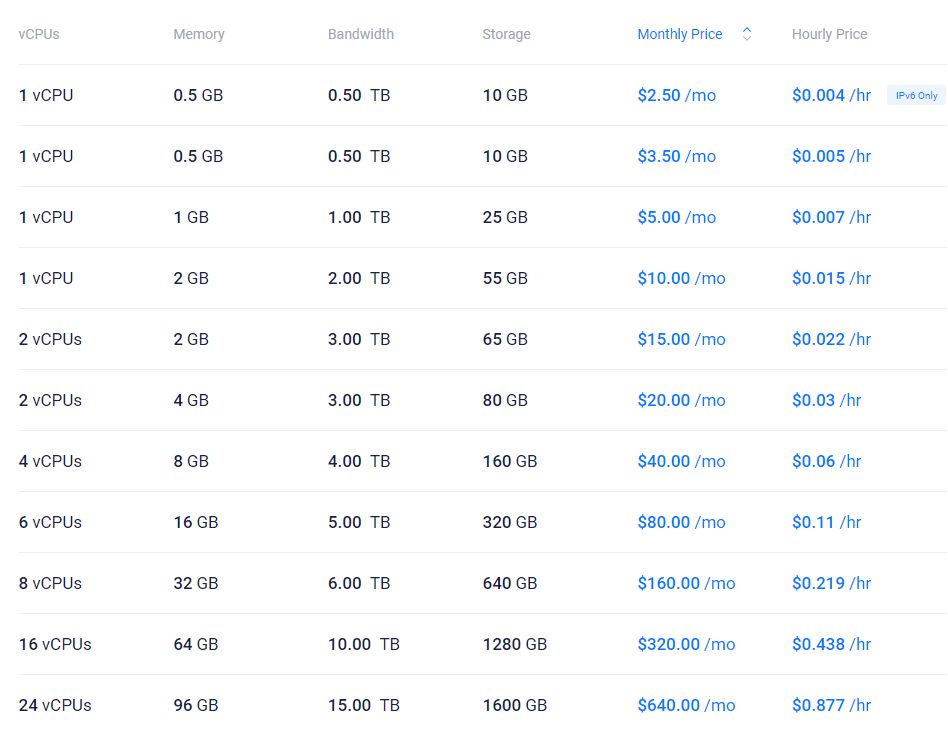Pick the $640.00 /mo plan
Image resolution: width=948 pixels, height=731 pixels.
tap(686, 706)
